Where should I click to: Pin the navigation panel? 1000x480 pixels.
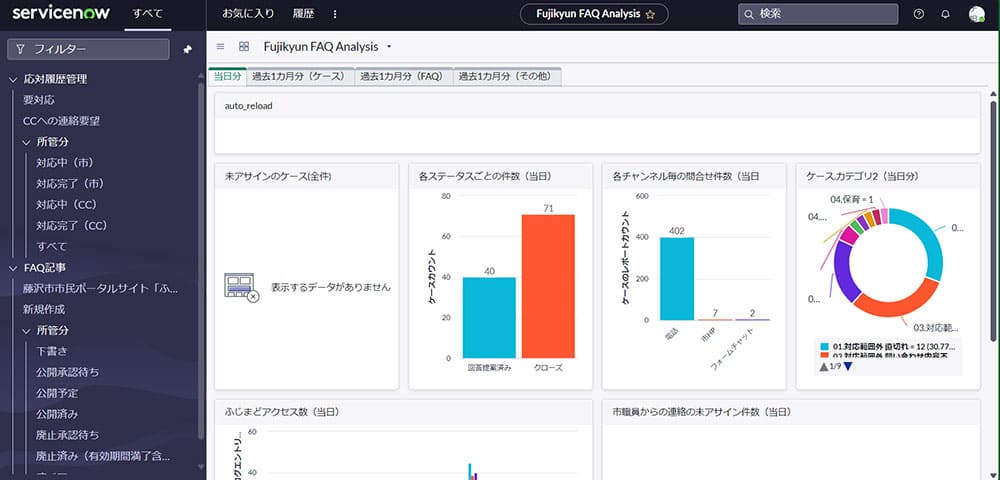[188, 49]
